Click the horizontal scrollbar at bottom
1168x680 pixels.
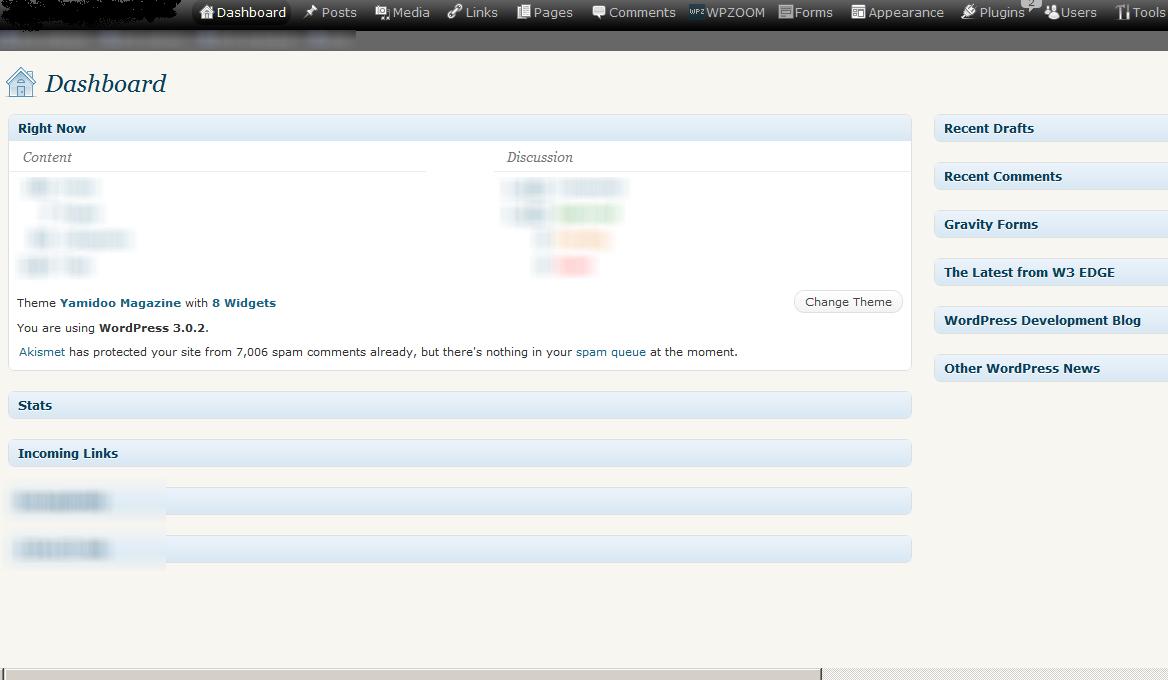click(410, 674)
